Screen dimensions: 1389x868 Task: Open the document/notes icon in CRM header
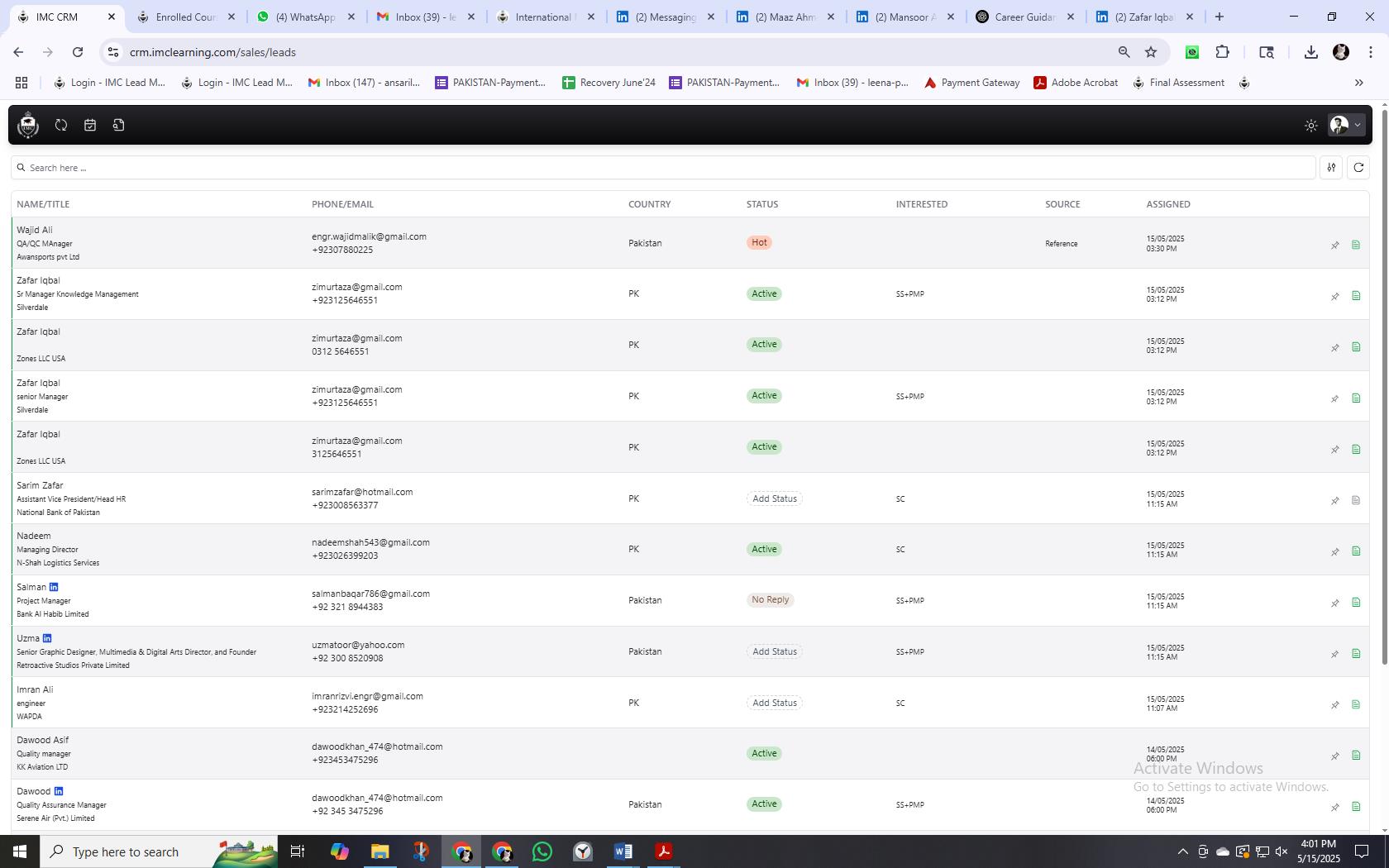118,125
